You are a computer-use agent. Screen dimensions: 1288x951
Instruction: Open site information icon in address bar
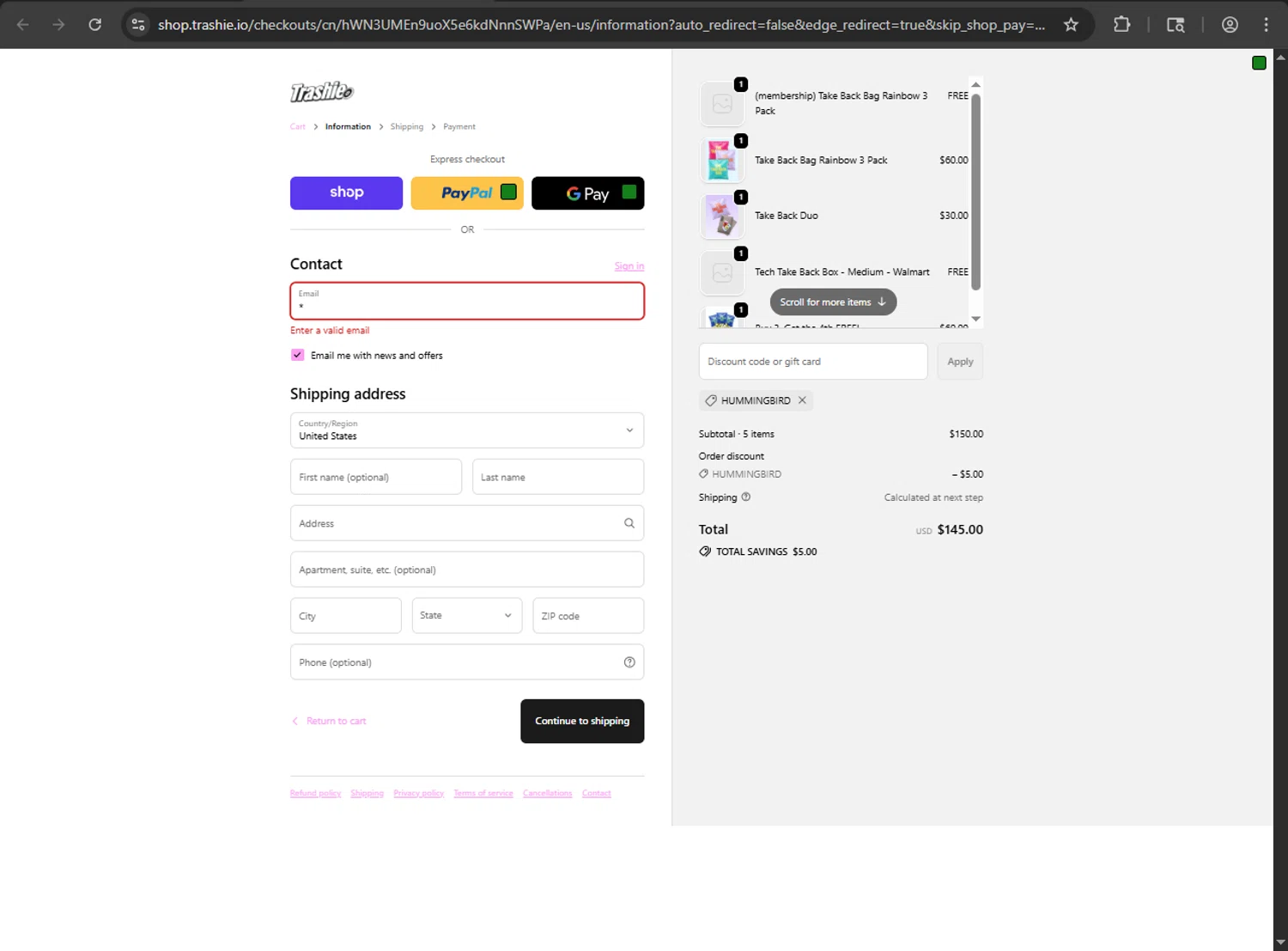point(138,25)
